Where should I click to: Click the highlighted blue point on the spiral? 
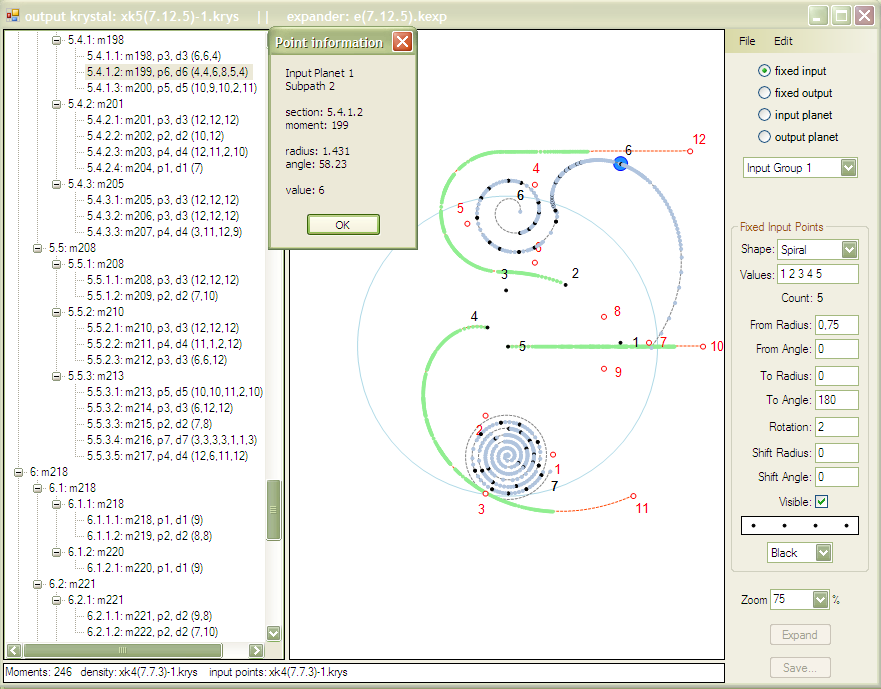pyautogui.click(x=620, y=164)
